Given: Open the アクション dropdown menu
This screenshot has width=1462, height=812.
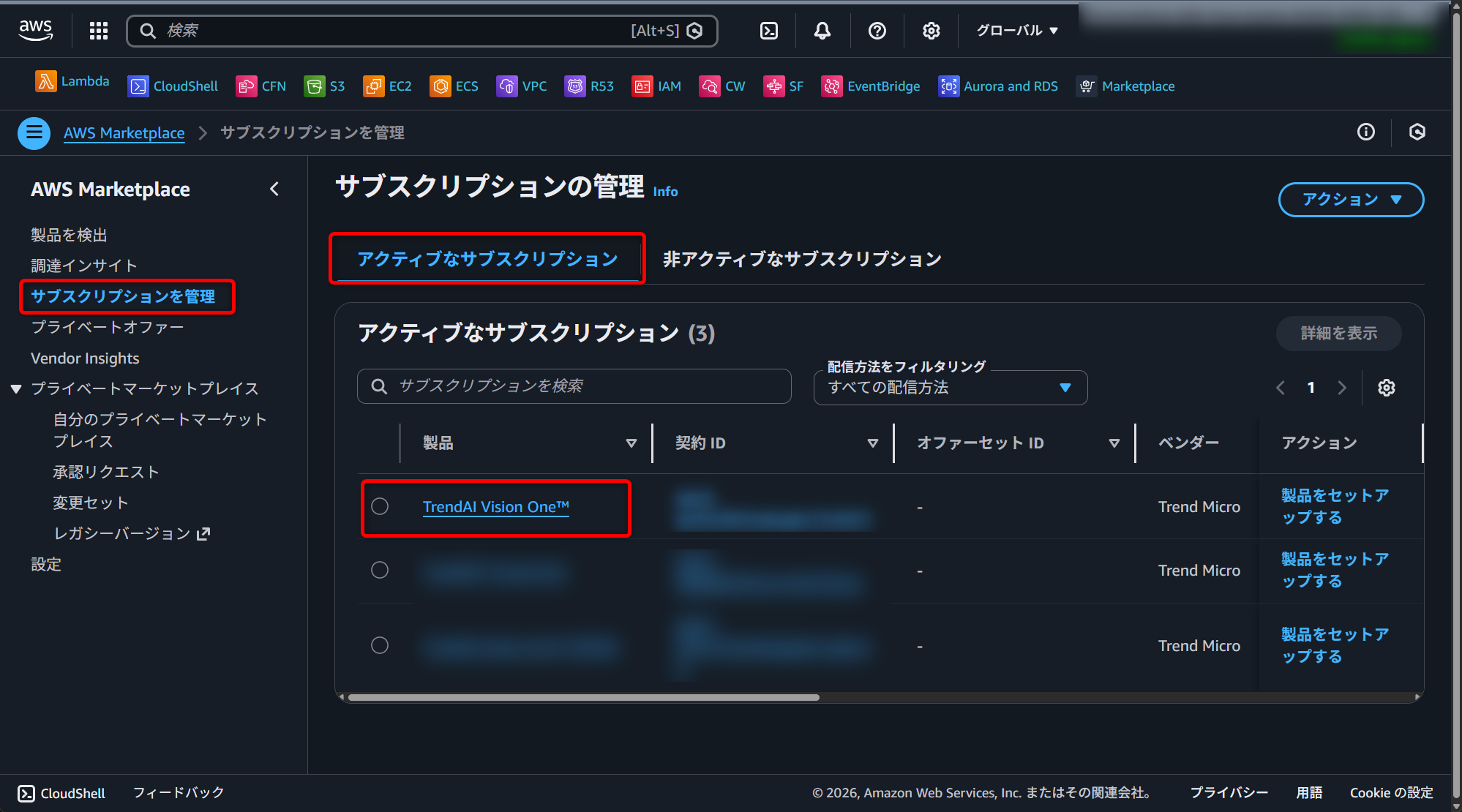Looking at the screenshot, I should coord(1350,199).
